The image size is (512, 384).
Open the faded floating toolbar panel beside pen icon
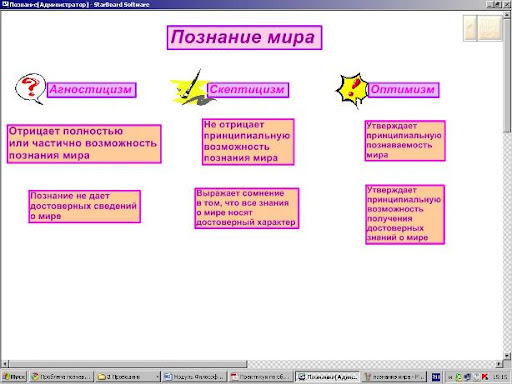coord(489,28)
